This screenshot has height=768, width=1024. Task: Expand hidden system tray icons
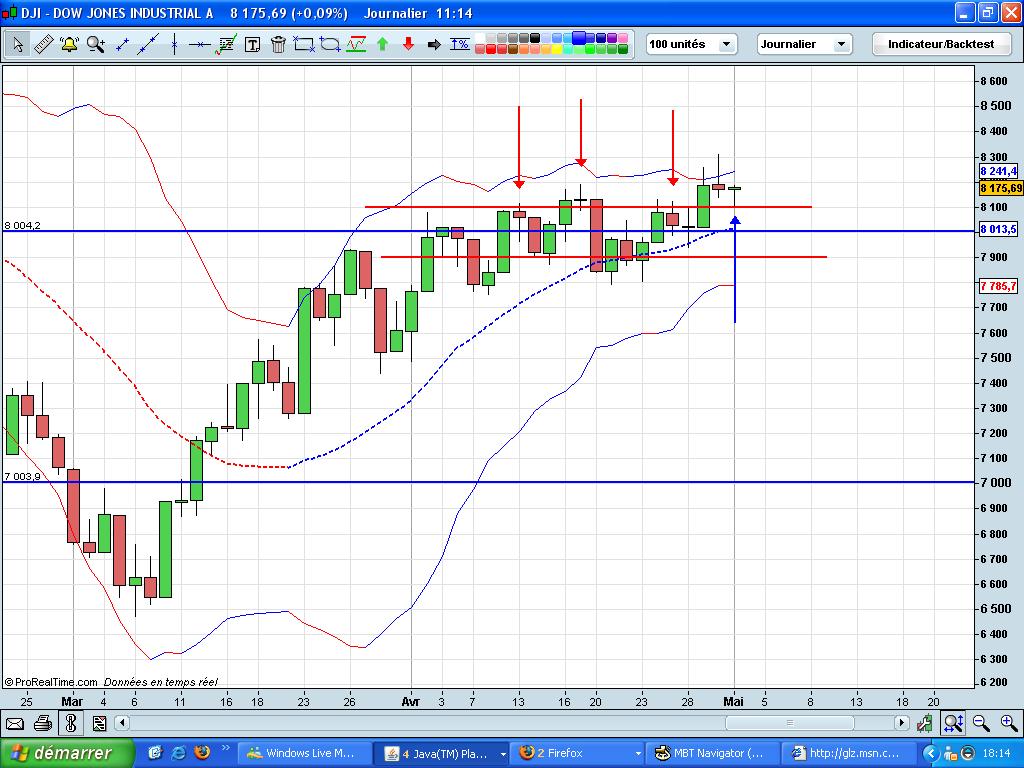pyautogui.click(x=930, y=754)
